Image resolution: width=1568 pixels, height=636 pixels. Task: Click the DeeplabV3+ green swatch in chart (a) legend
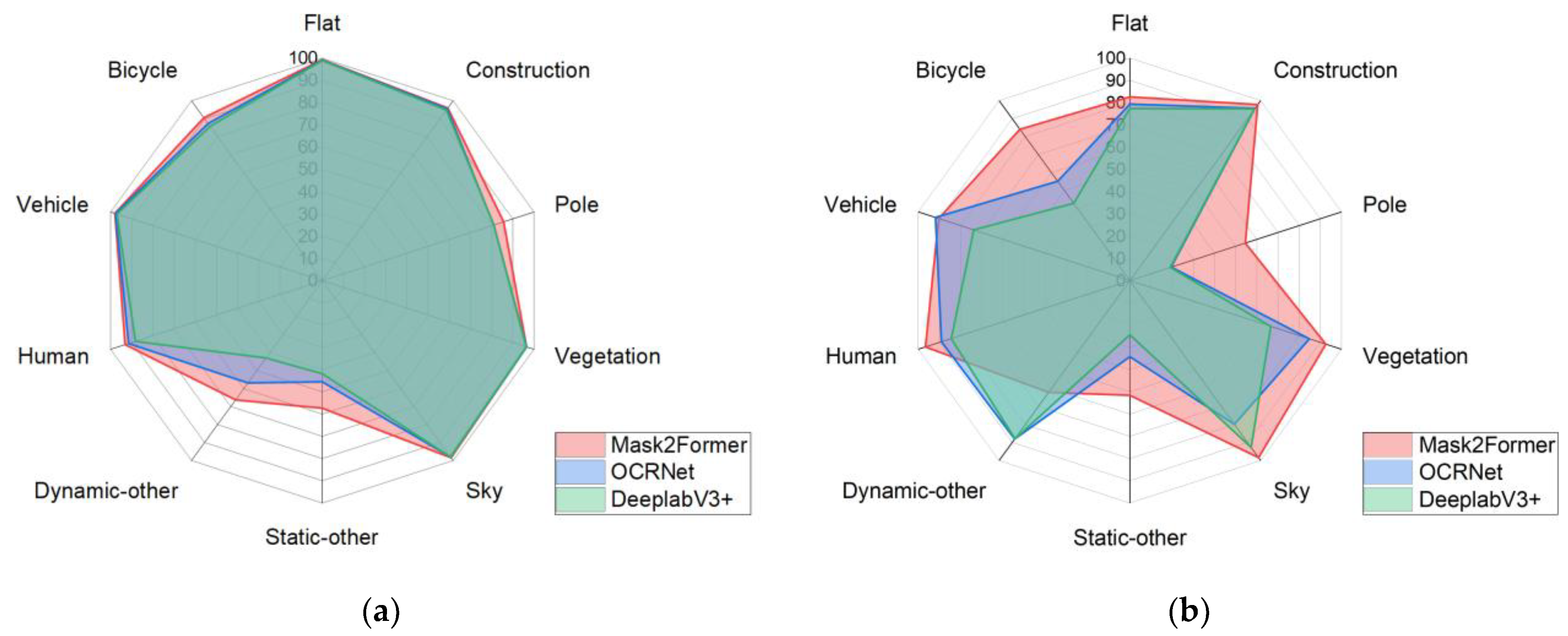(580, 499)
